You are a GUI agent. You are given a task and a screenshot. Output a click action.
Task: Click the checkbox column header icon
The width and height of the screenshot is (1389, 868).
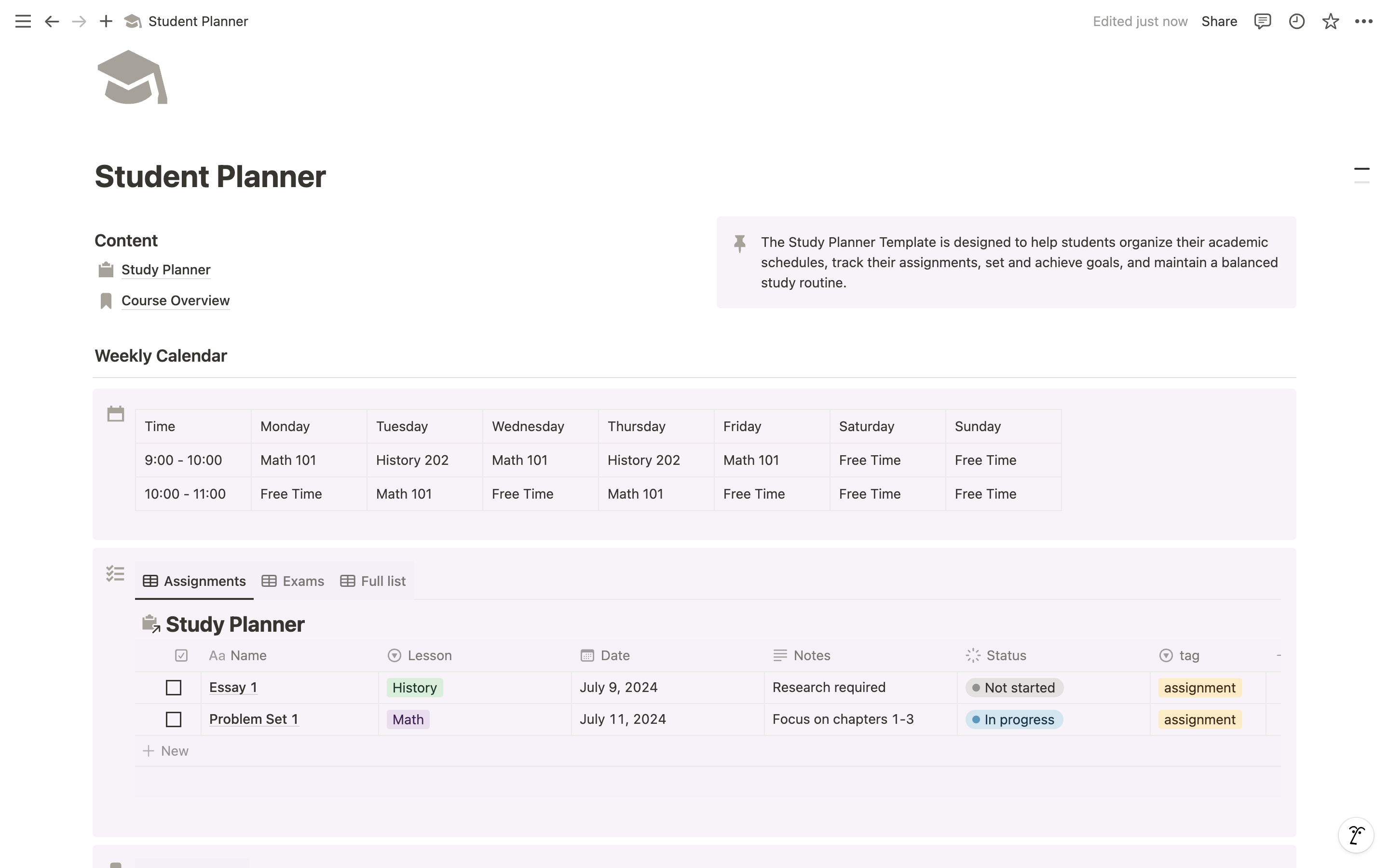pyautogui.click(x=181, y=656)
